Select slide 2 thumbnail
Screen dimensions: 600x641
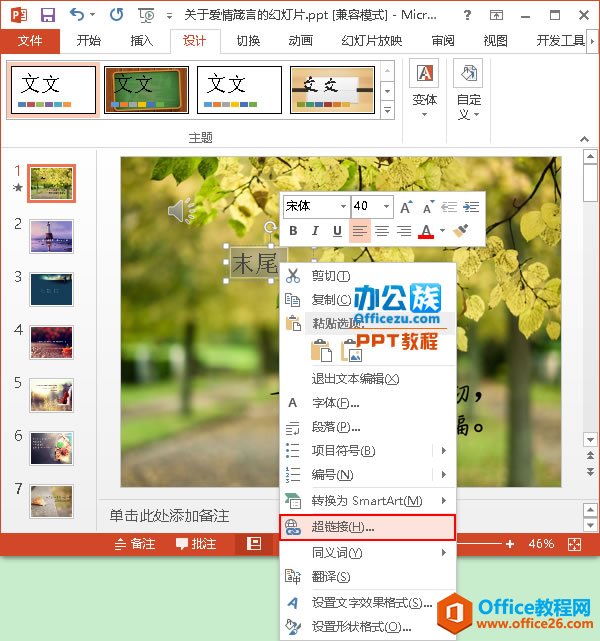pyautogui.click(x=51, y=237)
